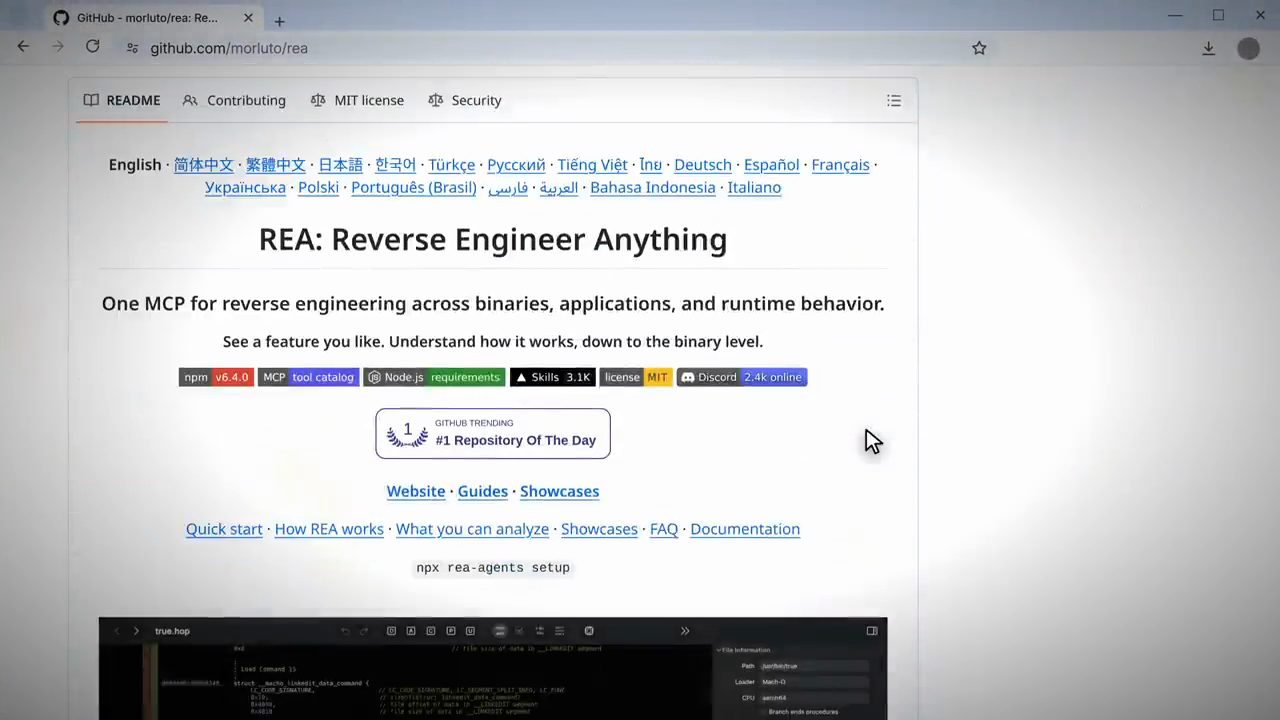The width and height of the screenshot is (1280, 720).
Task: Click the license MIT badge
Action: [636, 377]
